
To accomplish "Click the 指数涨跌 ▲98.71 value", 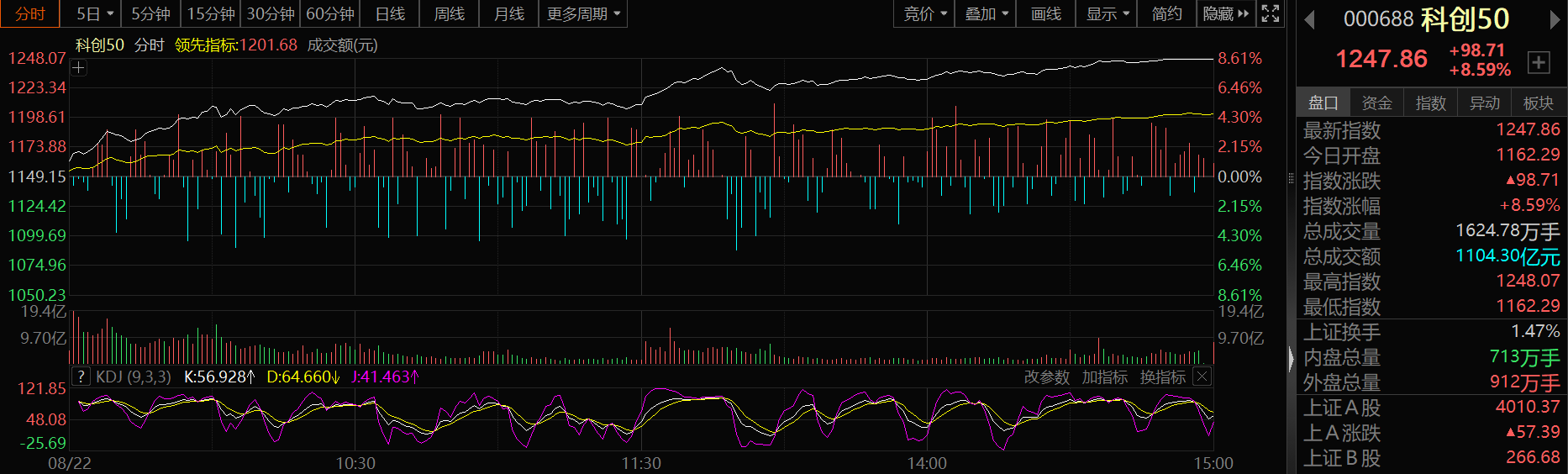I will pyautogui.click(x=1533, y=180).
